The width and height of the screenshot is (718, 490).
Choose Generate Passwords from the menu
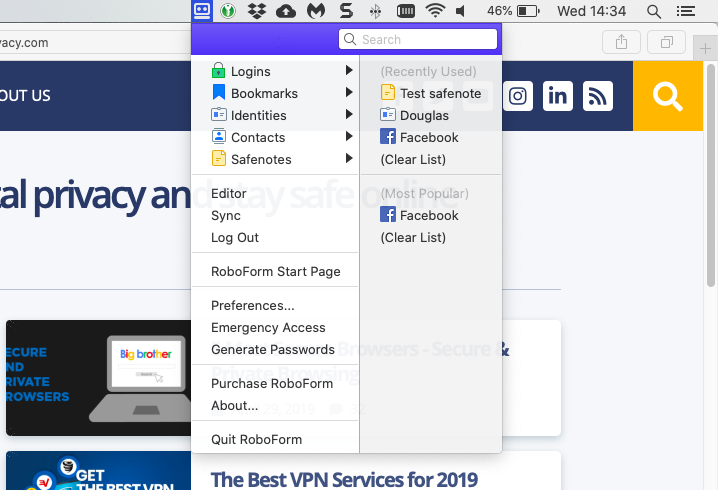tap(273, 349)
